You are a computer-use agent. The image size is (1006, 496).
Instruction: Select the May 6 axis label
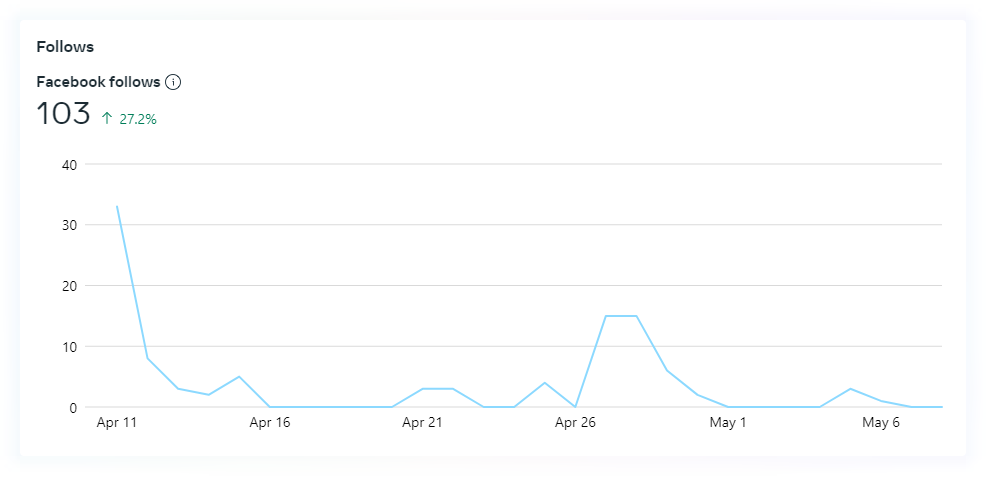point(881,423)
